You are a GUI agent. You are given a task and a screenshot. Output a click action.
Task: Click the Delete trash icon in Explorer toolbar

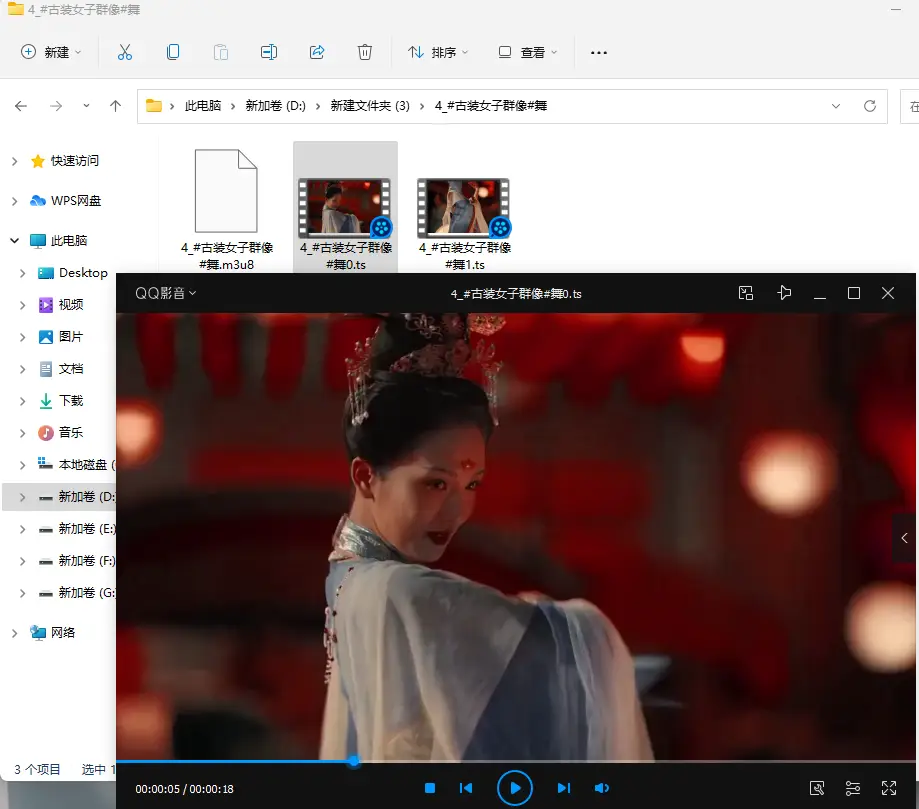coord(365,52)
